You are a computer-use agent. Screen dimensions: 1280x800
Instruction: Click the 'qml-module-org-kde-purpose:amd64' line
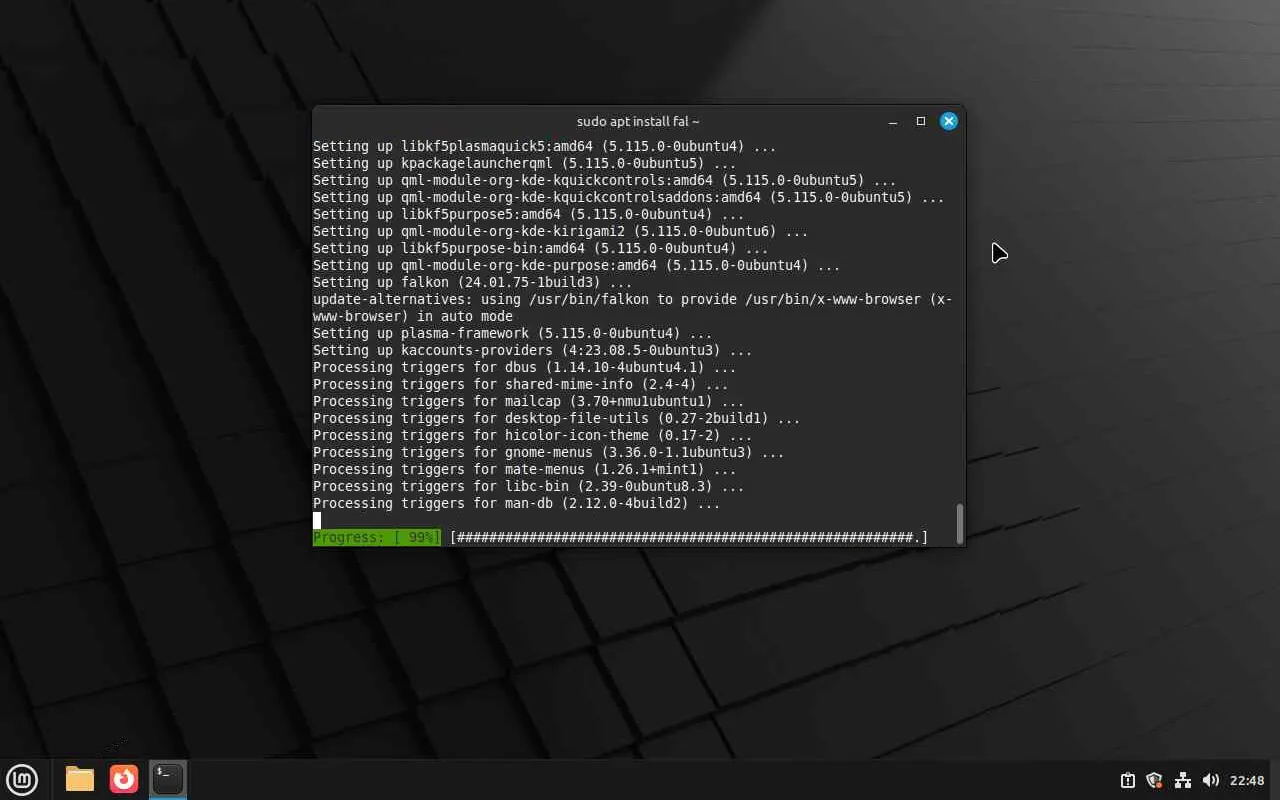(x=577, y=266)
